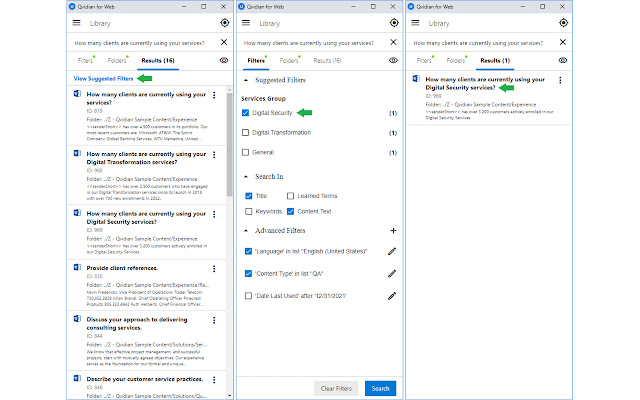This screenshot has height=400, width=640.
Task: Toggle the eye preview icon in right window
Action: click(562, 60)
